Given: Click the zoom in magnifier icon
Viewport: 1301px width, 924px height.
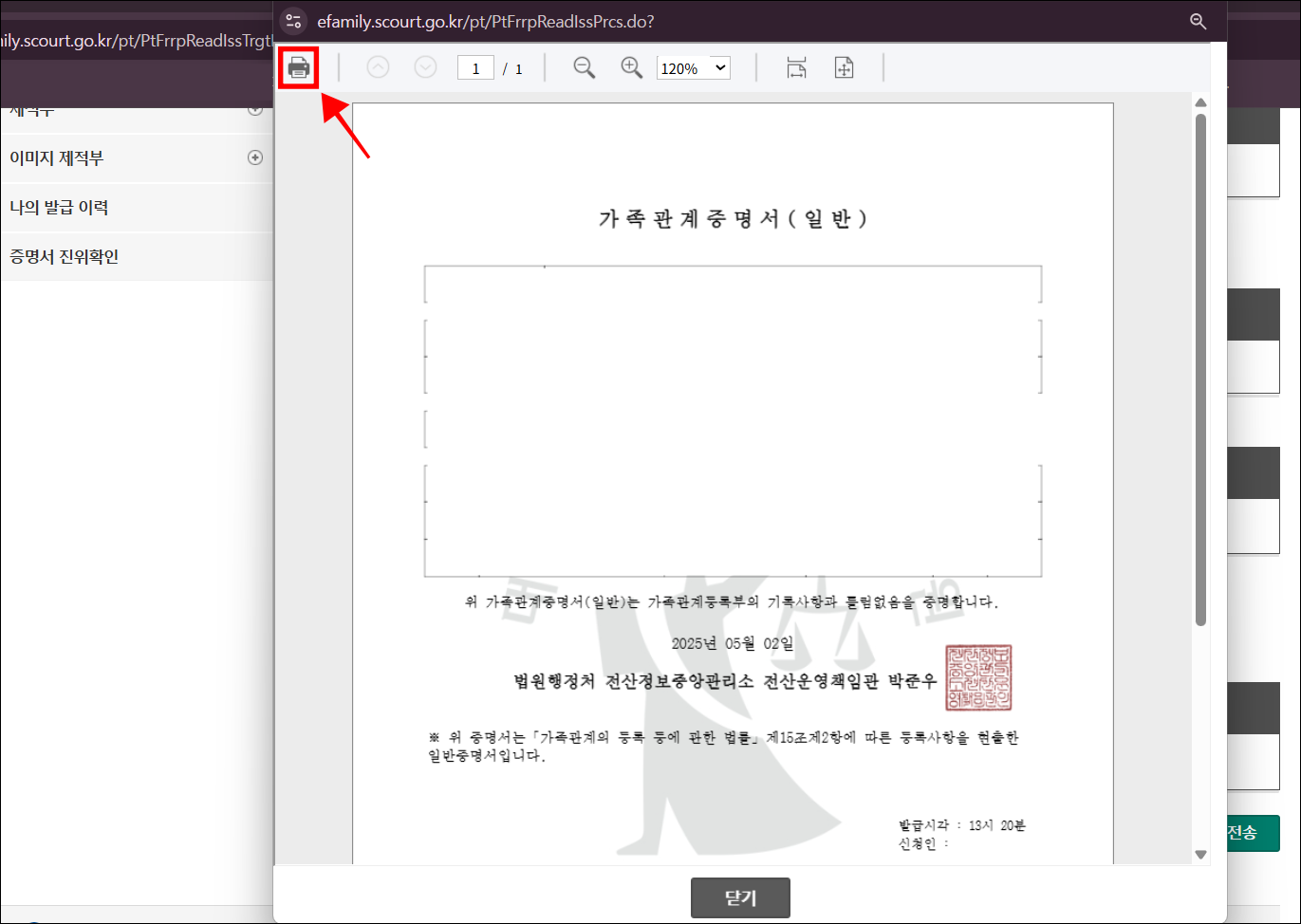Looking at the screenshot, I should click(x=630, y=67).
